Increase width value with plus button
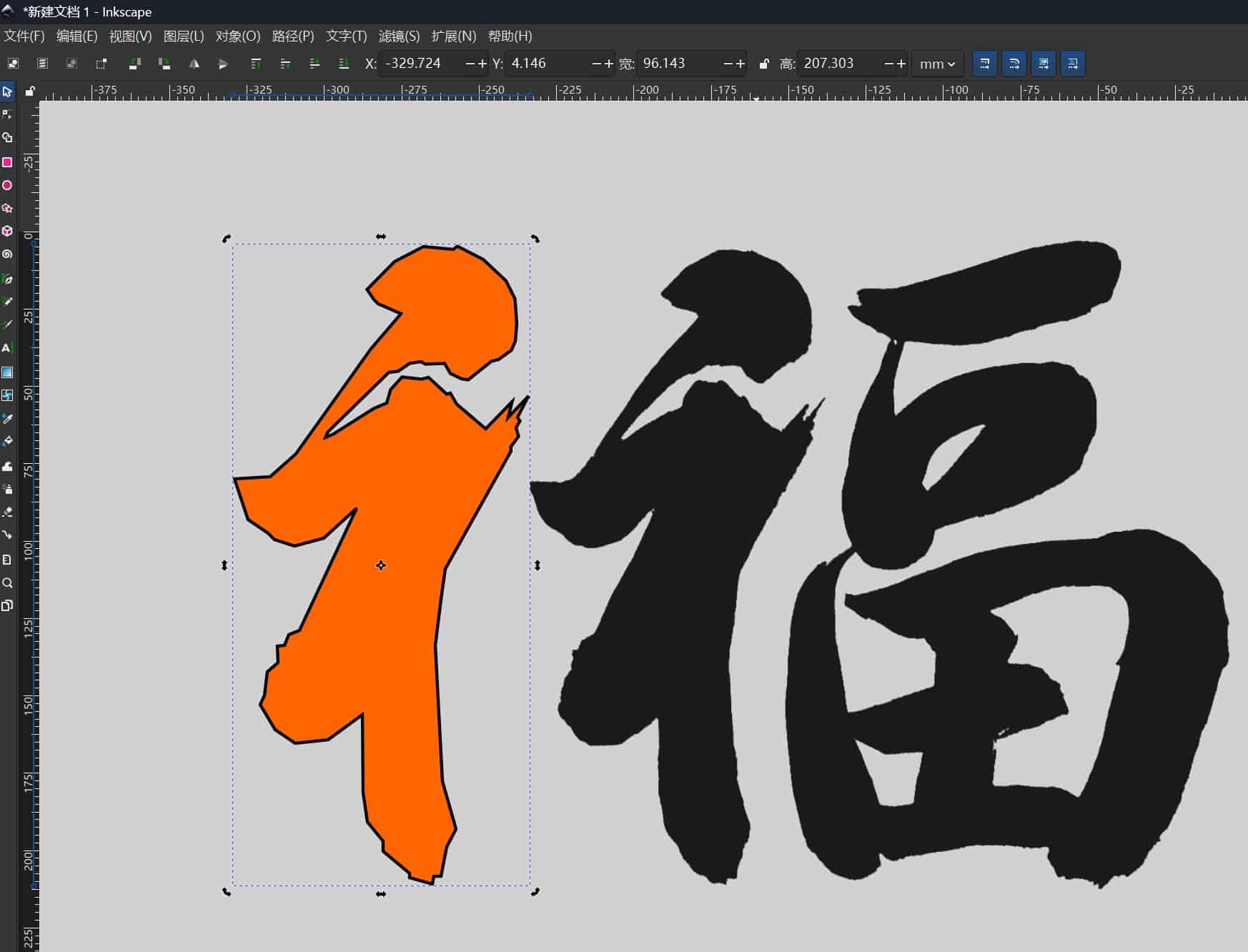 [741, 64]
